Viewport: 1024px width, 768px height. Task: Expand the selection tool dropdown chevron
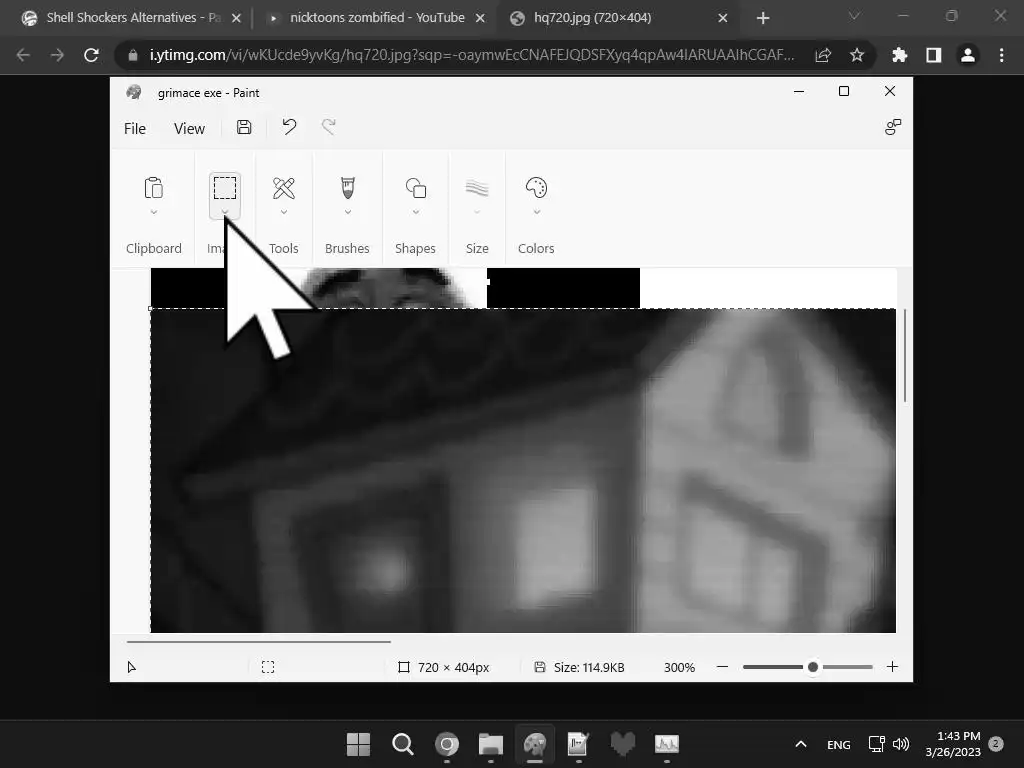pos(225,212)
